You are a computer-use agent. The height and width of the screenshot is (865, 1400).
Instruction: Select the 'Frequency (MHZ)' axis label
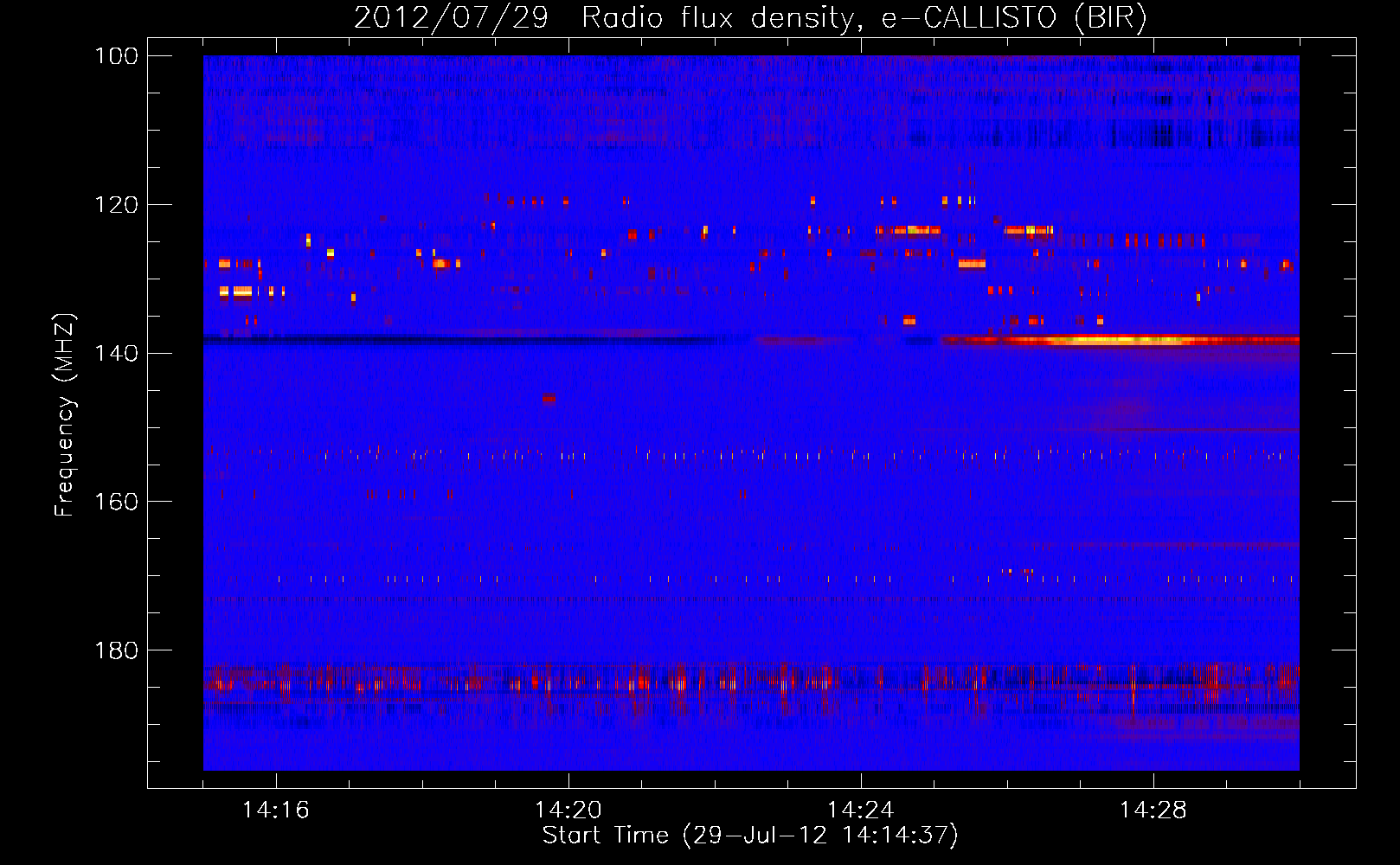coord(65,414)
